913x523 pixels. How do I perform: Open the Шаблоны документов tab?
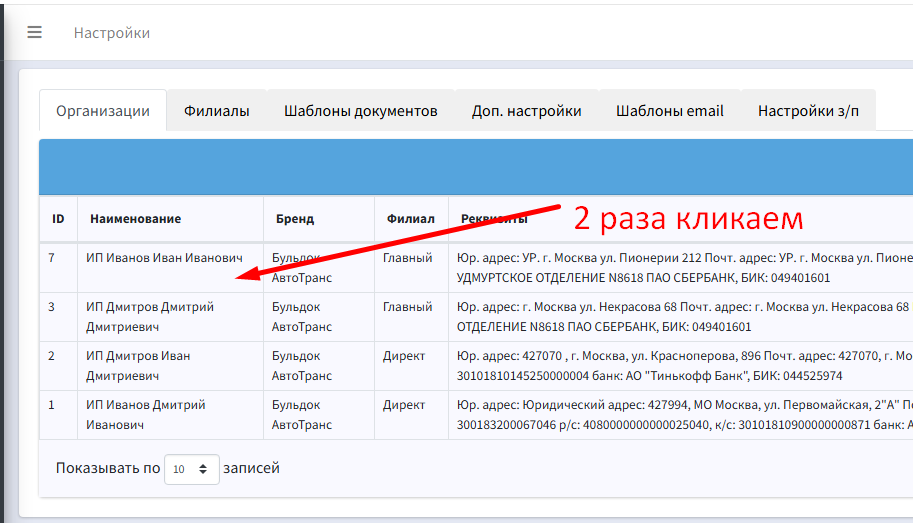(x=360, y=111)
